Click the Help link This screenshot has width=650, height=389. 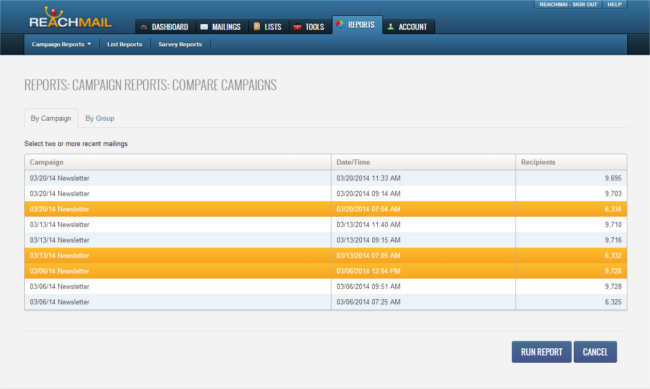click(614, 5)
